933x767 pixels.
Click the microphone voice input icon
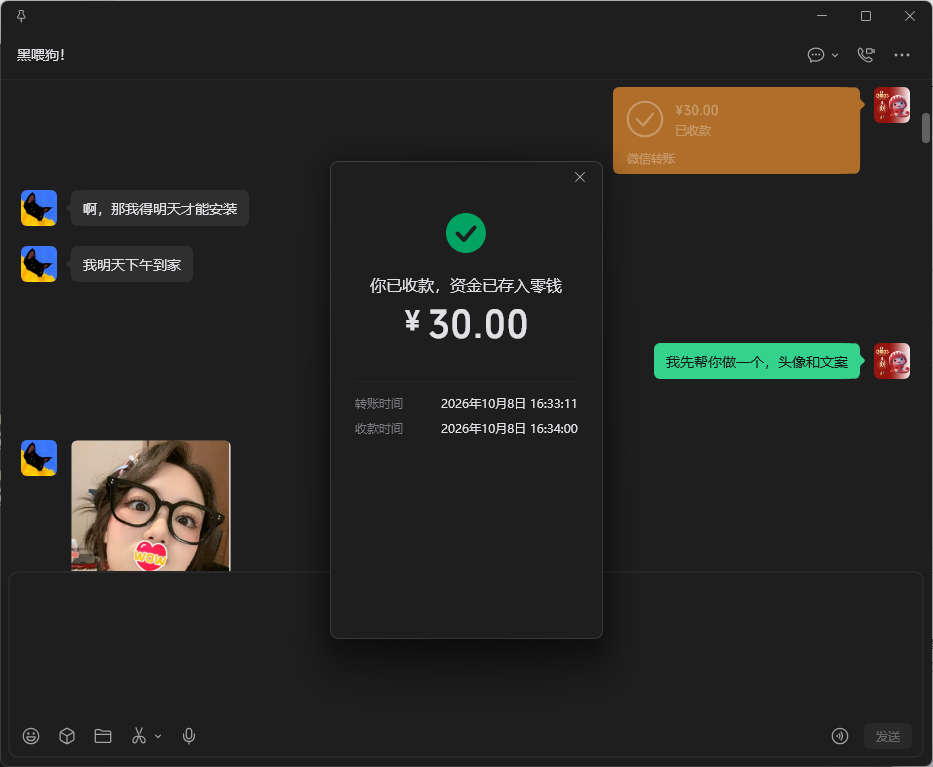pyautogui.click(x=189, y=736)
